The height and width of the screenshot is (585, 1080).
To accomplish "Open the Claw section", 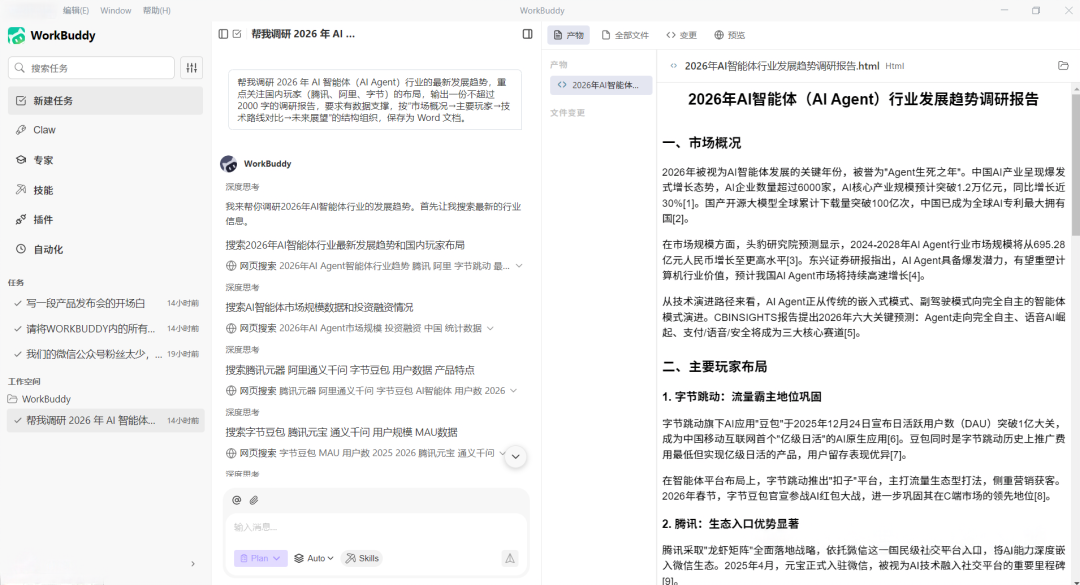I will point(105,130).
